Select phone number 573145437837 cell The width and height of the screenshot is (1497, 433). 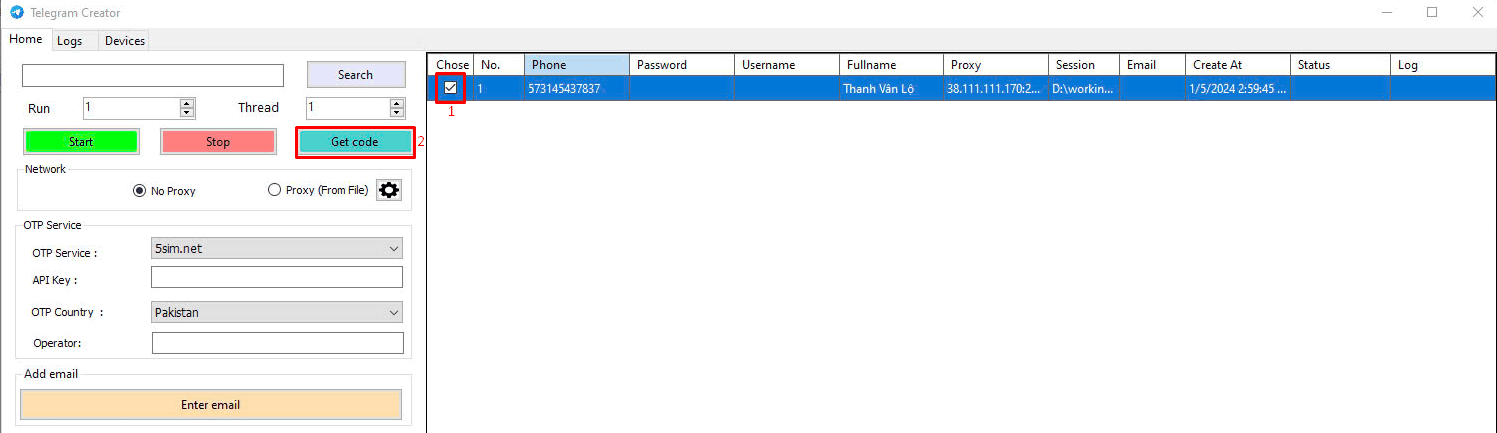(x=577, y=88)
